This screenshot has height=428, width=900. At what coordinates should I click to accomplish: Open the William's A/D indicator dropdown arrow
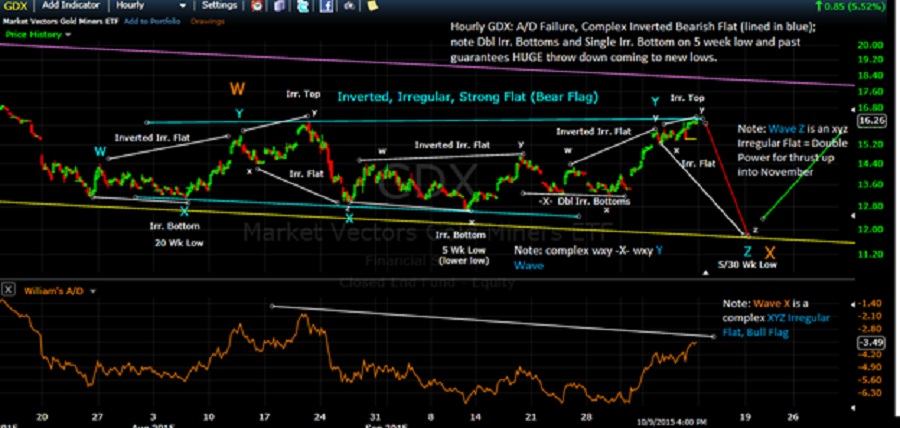93,291
